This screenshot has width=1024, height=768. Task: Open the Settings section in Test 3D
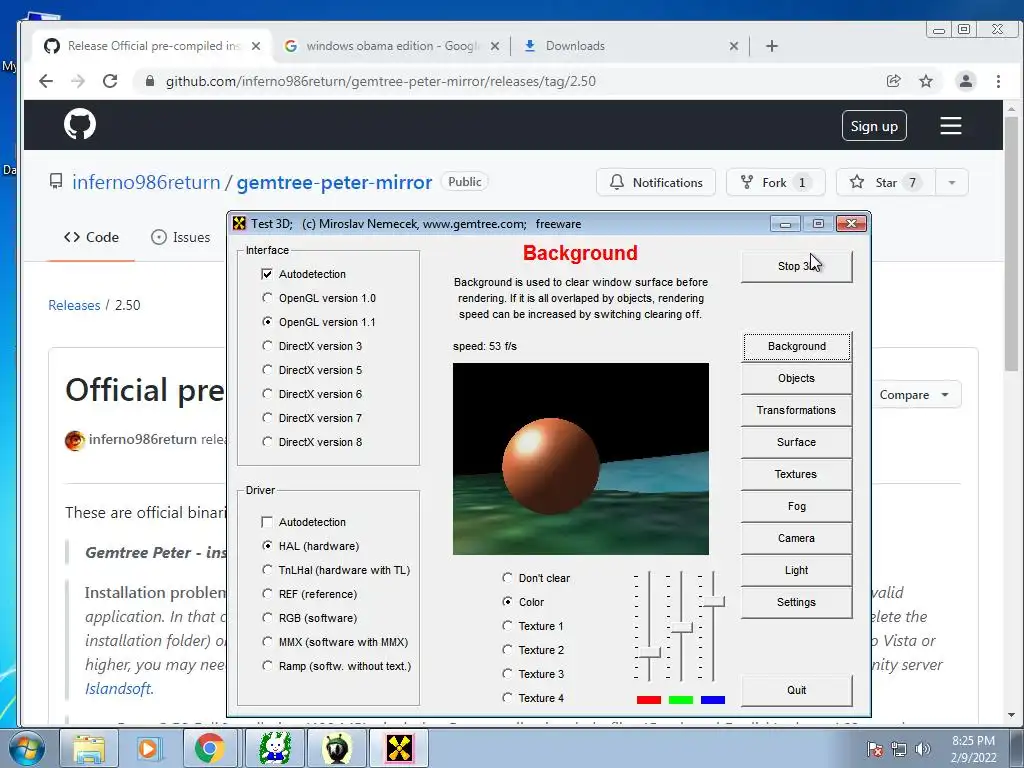(x=796, y=602)
